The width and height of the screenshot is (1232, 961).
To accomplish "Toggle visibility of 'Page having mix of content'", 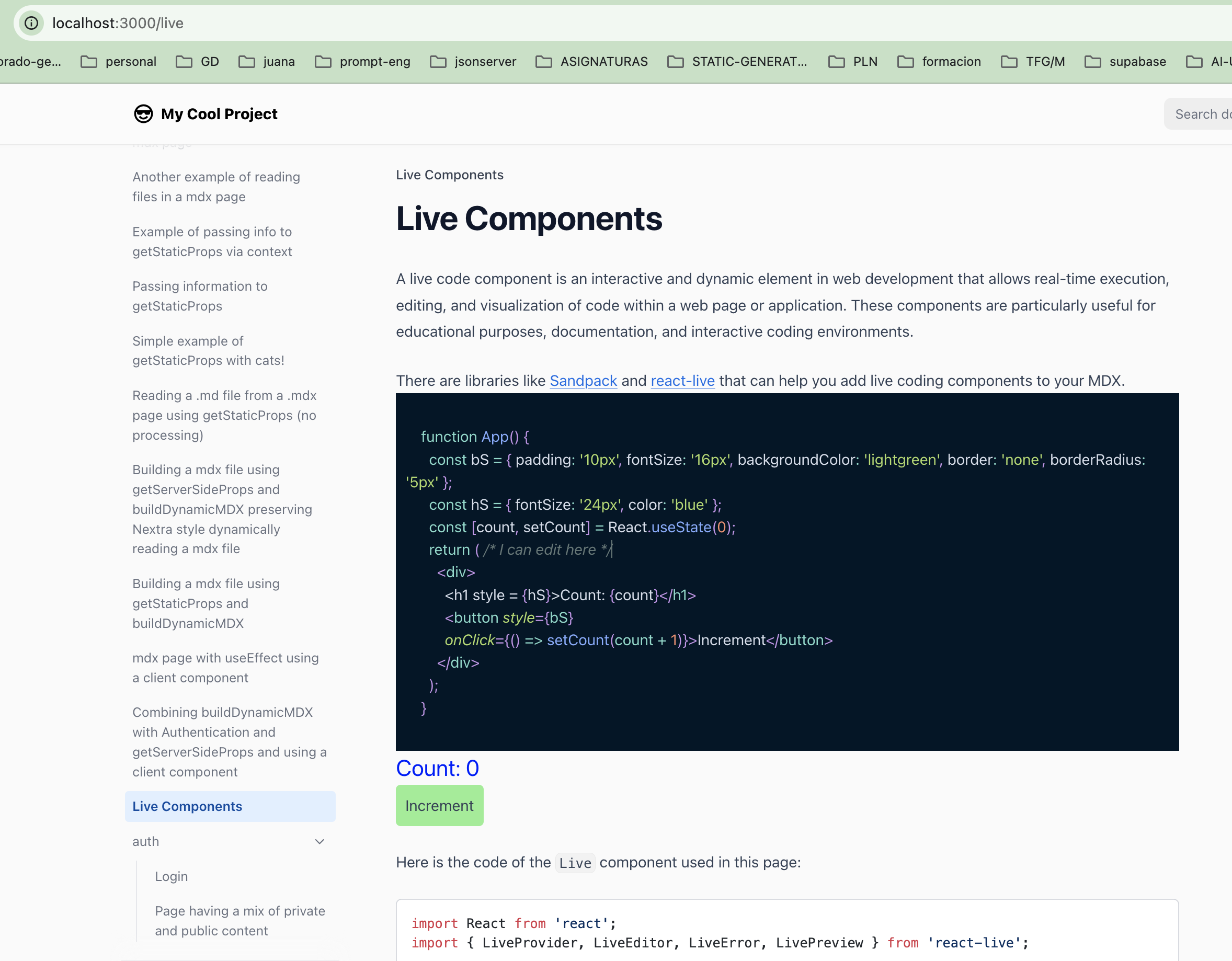I will pos(241,920).
